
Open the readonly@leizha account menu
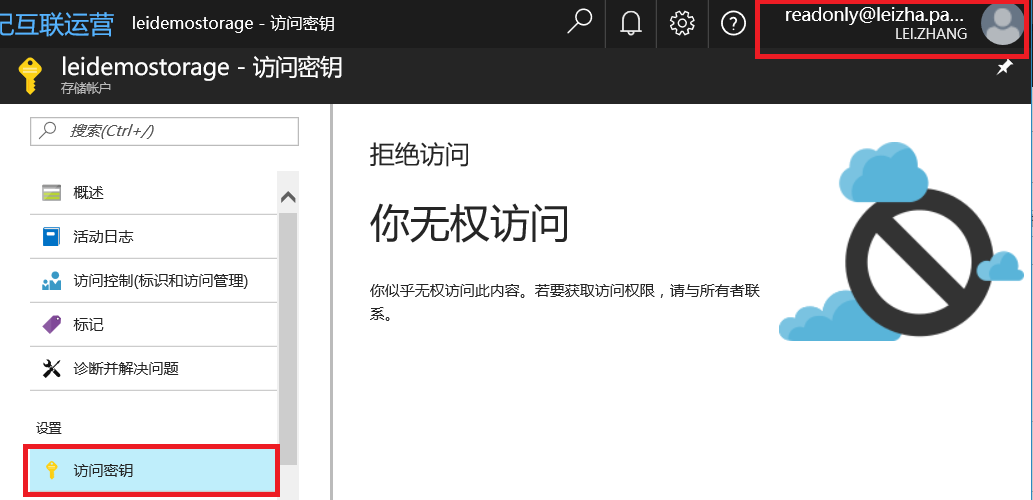click(893, 24)
